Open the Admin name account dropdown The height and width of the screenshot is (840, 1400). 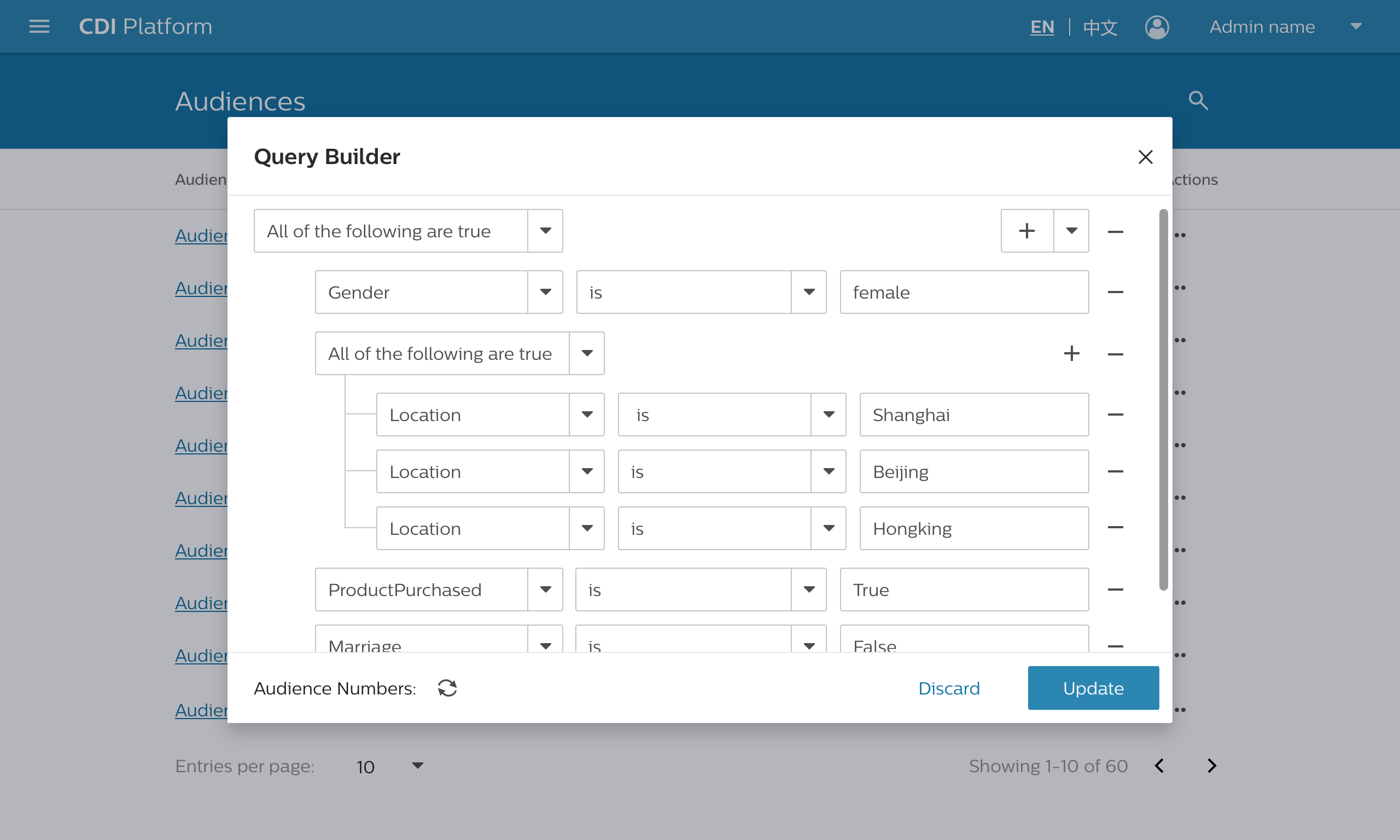(x=1356, y=27)
